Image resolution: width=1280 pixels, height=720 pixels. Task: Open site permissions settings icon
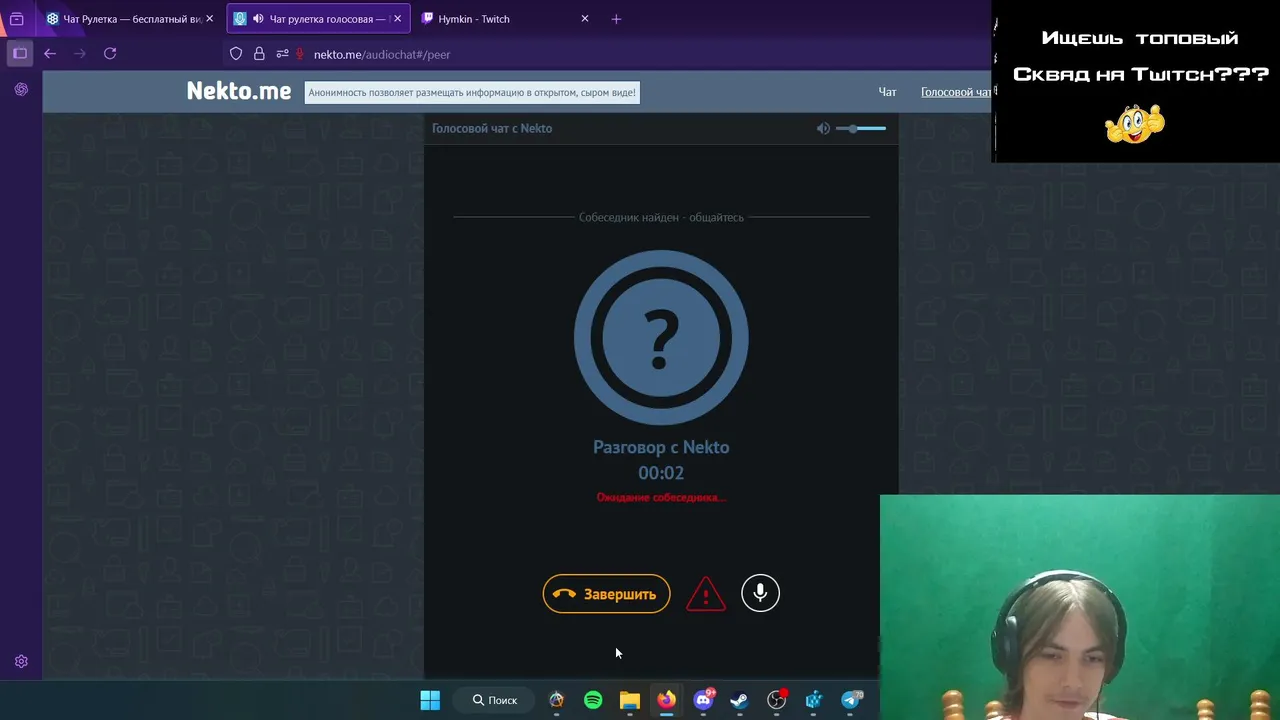(x=282, y=54)
